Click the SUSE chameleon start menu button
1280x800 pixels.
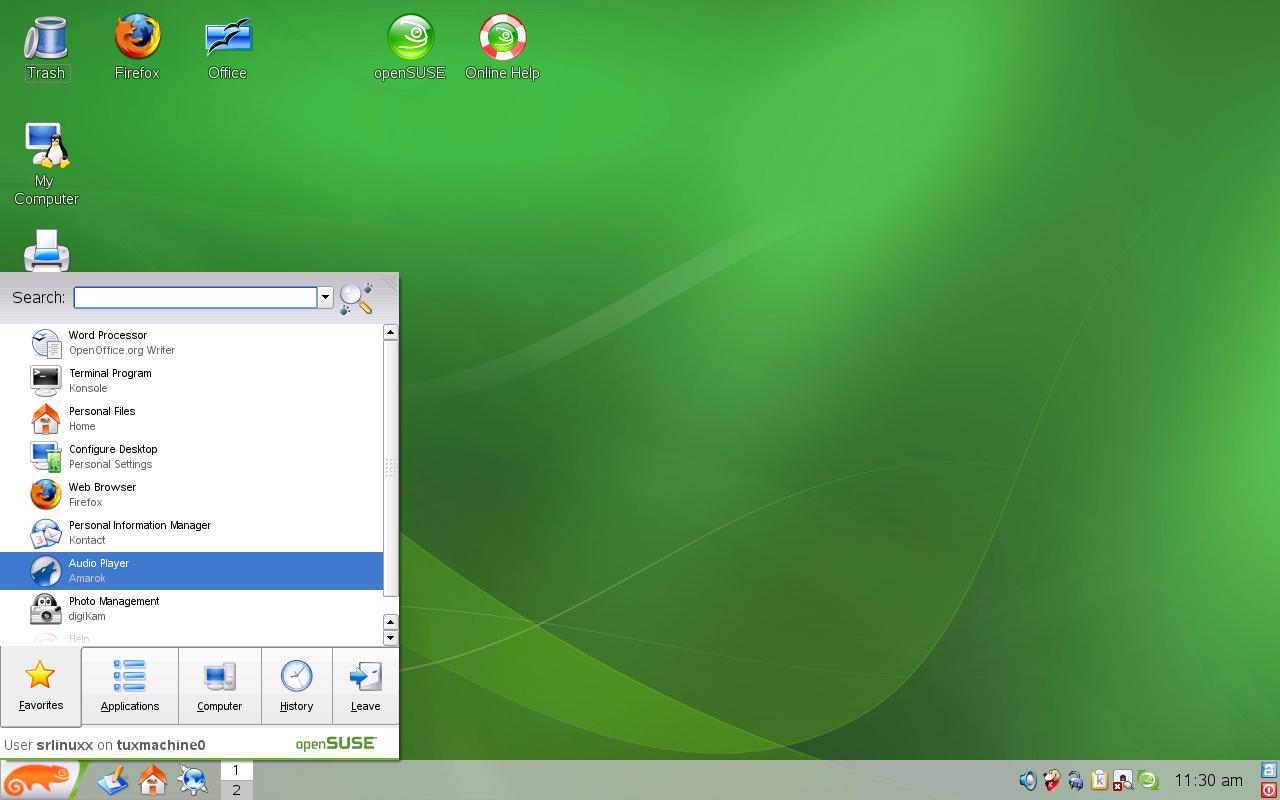coord(39,780)
